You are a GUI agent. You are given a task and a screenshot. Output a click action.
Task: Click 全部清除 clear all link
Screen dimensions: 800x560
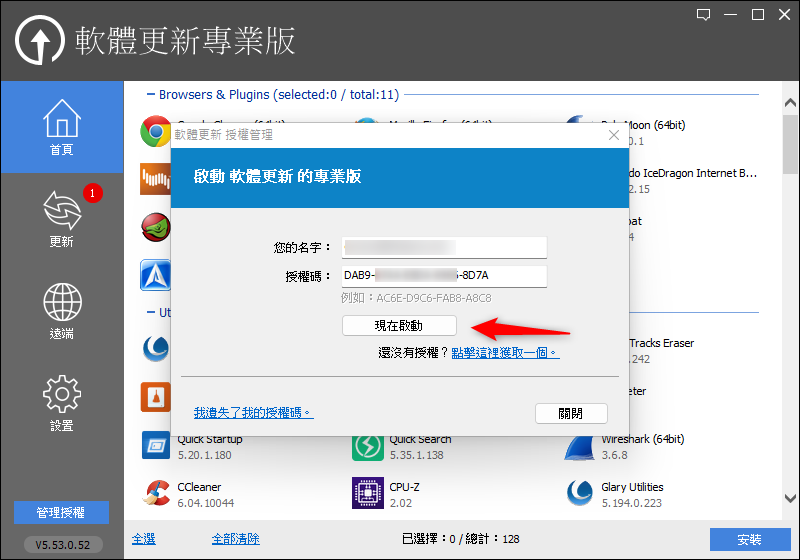[x=235, y=539]
